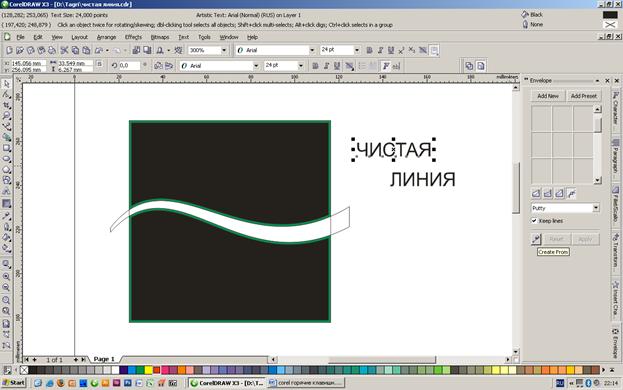Click the no-color X swatch in palette
The width and height of the screenshot is (623, 390).
click(24, 370)
